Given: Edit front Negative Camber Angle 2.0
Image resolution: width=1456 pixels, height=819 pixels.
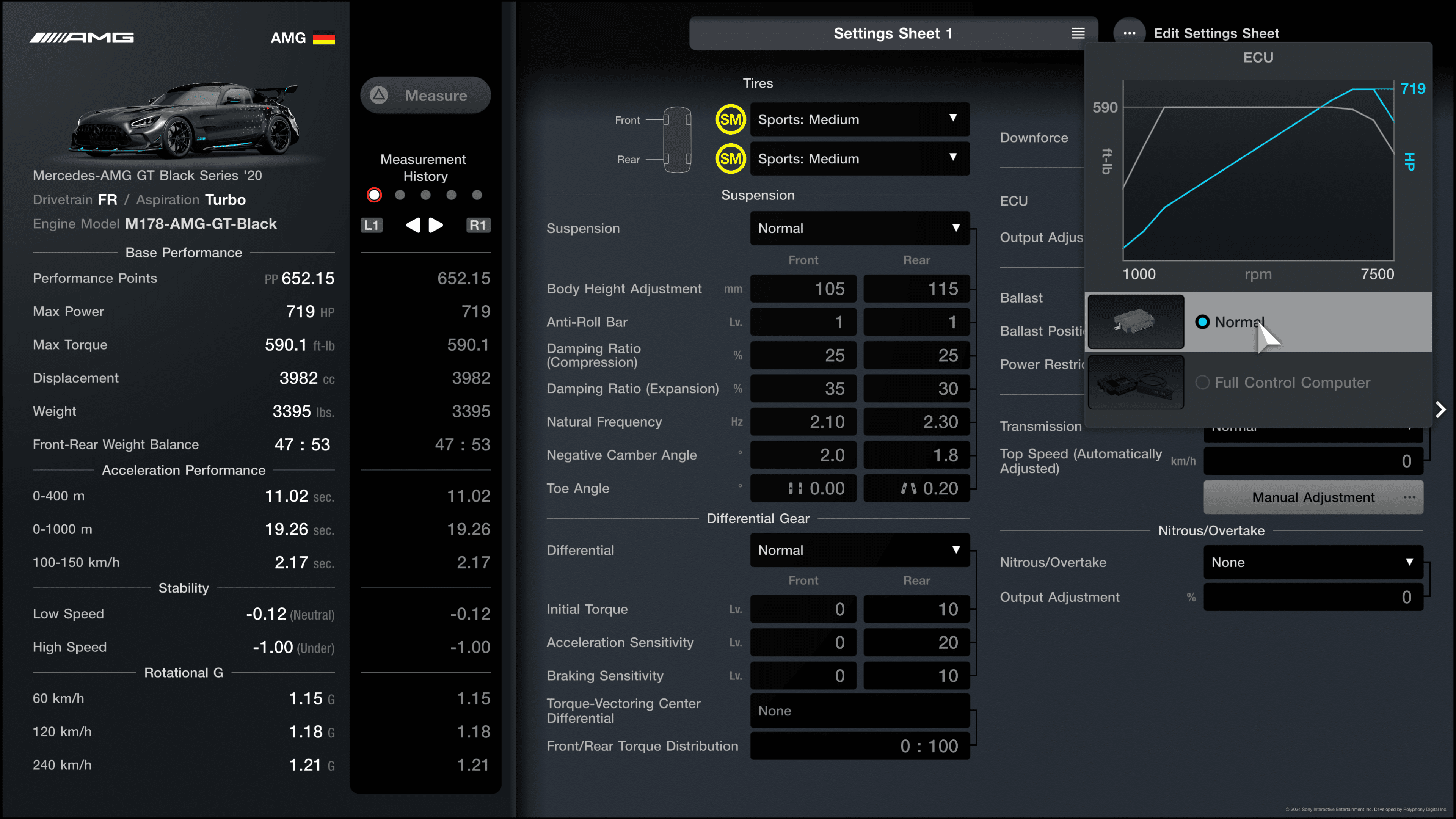Looking at the screenshot, I should point(803,455).
